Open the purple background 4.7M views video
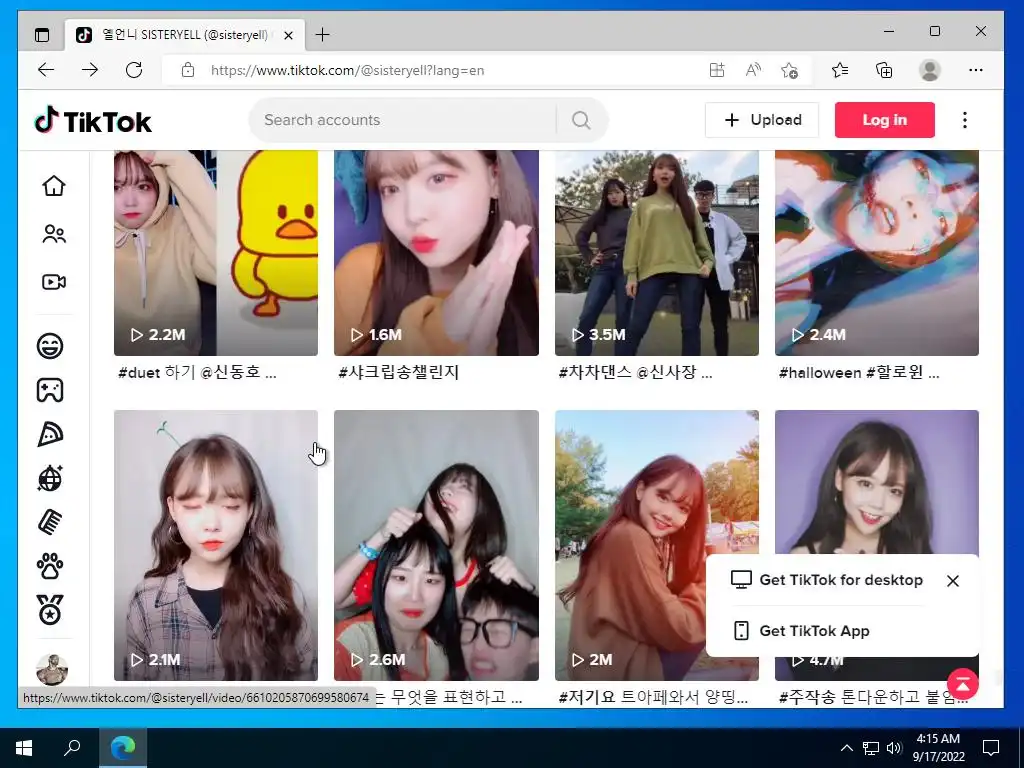The width and height of the screenshot is (1024, 768). pos(877,482)
